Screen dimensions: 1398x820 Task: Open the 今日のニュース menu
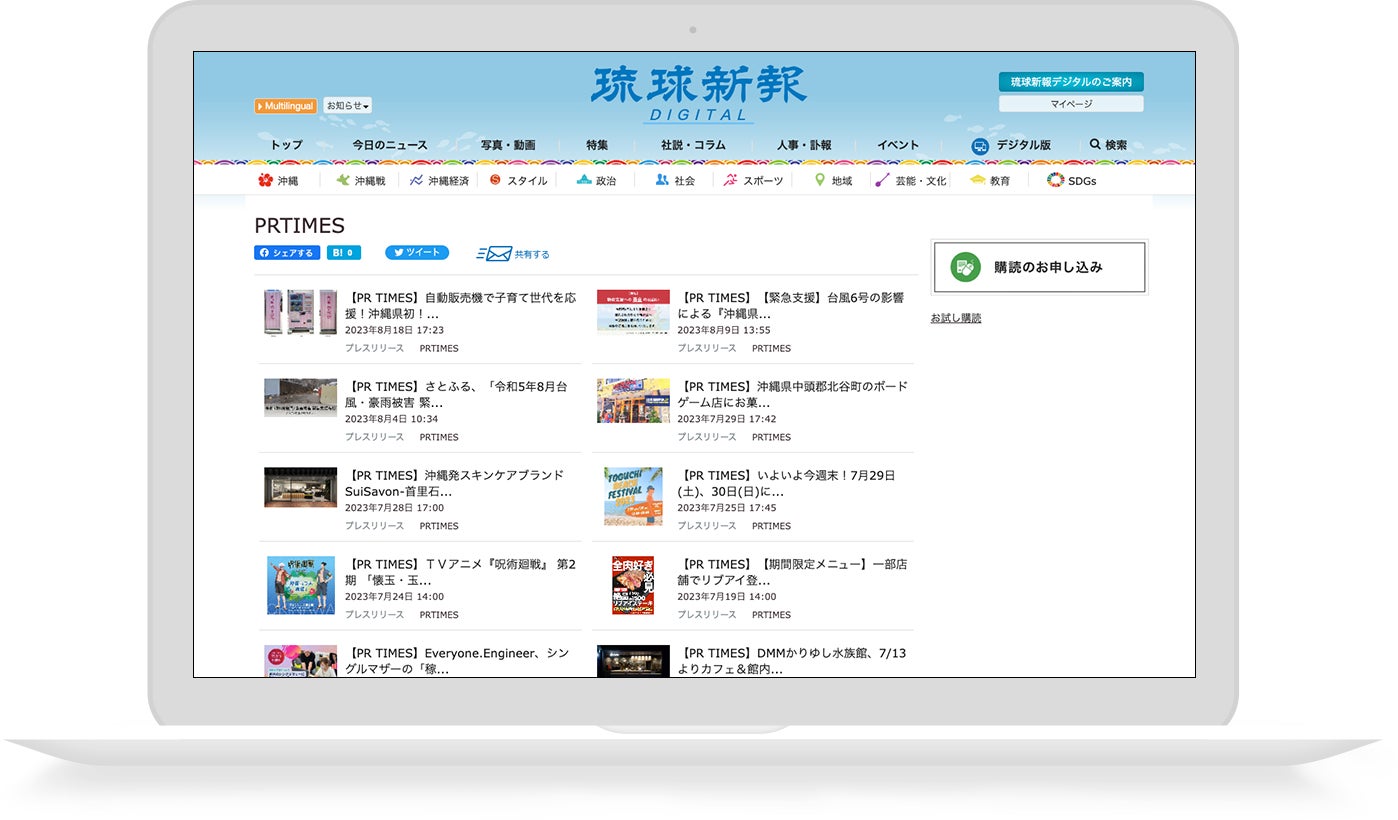coord(390,145)
